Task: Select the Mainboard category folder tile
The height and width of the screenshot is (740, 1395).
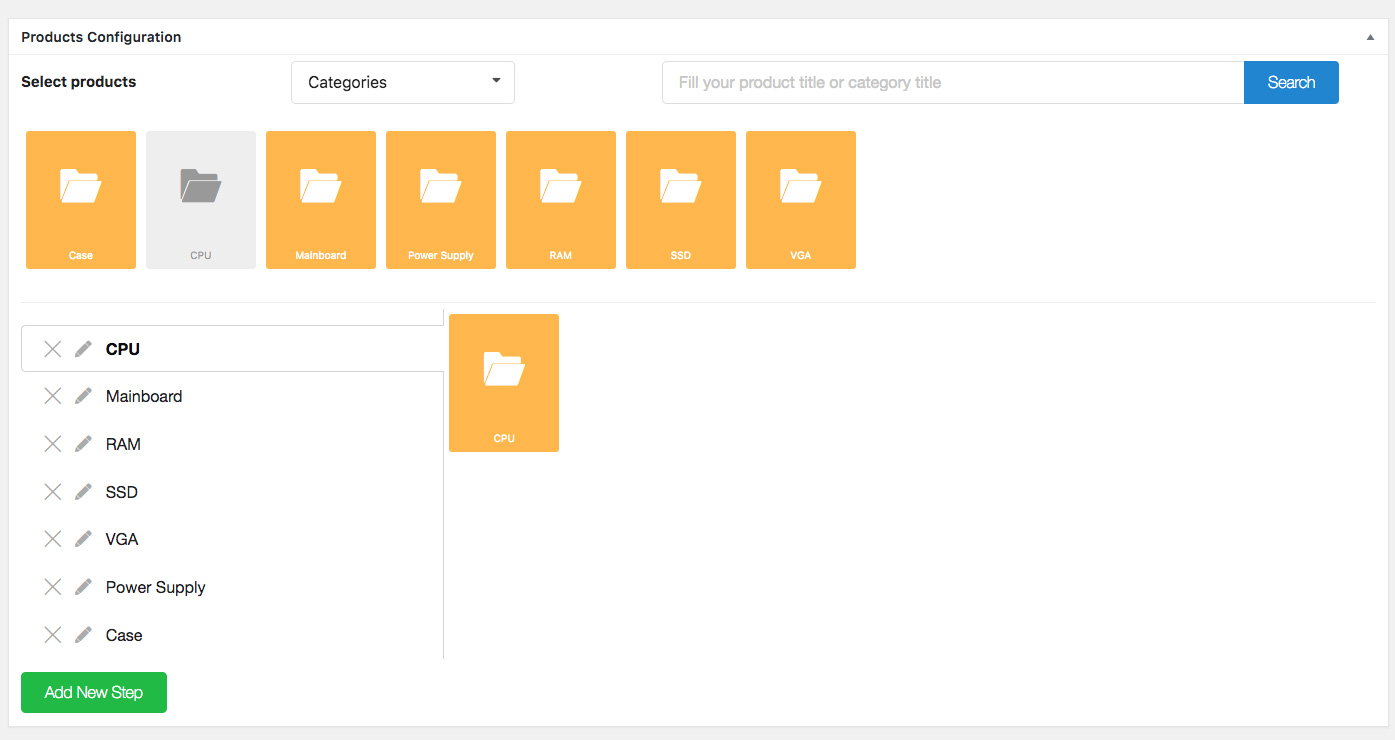Action: click(x=321, y=200)
